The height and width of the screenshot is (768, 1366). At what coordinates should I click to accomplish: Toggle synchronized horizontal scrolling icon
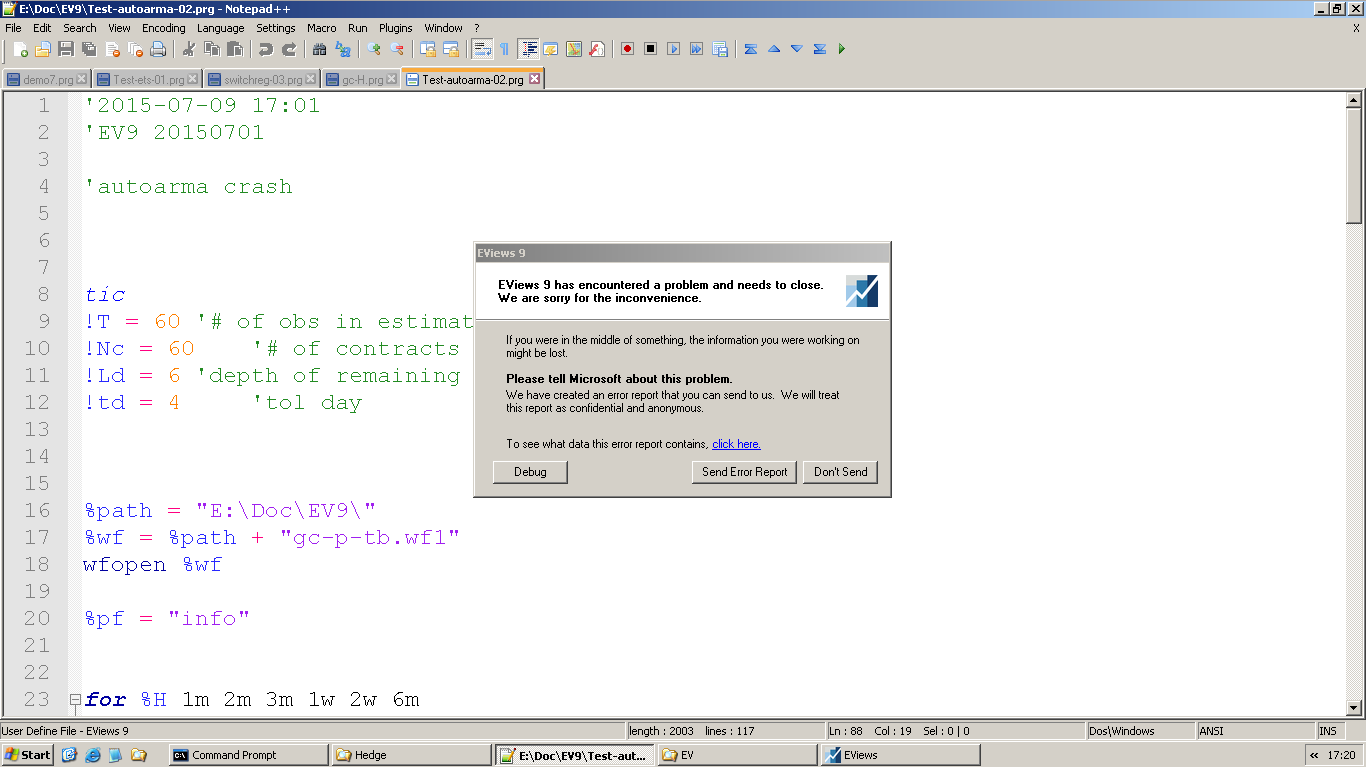click(x=451, y=49)
